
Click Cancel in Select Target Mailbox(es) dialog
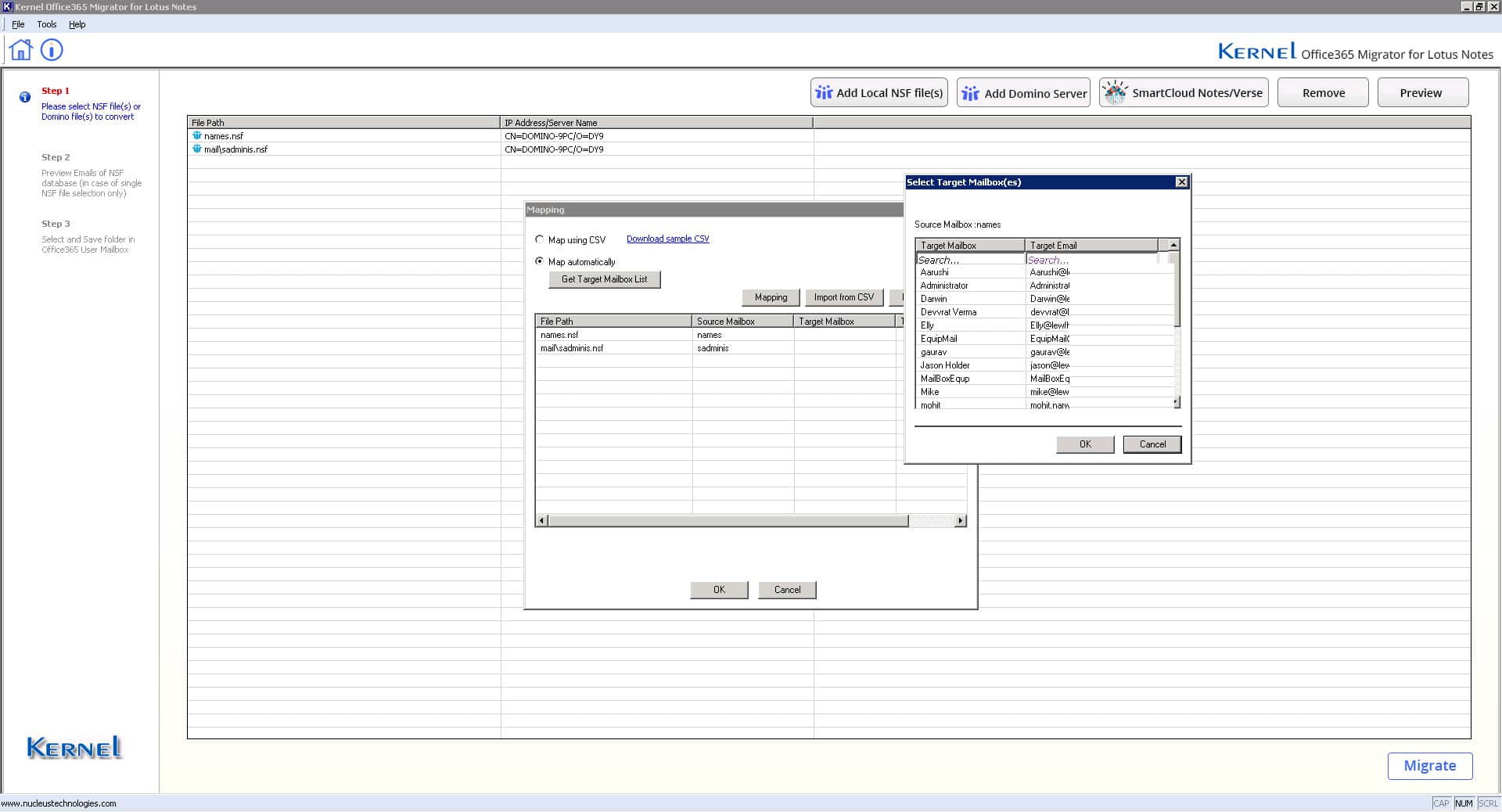[1152, 444]
